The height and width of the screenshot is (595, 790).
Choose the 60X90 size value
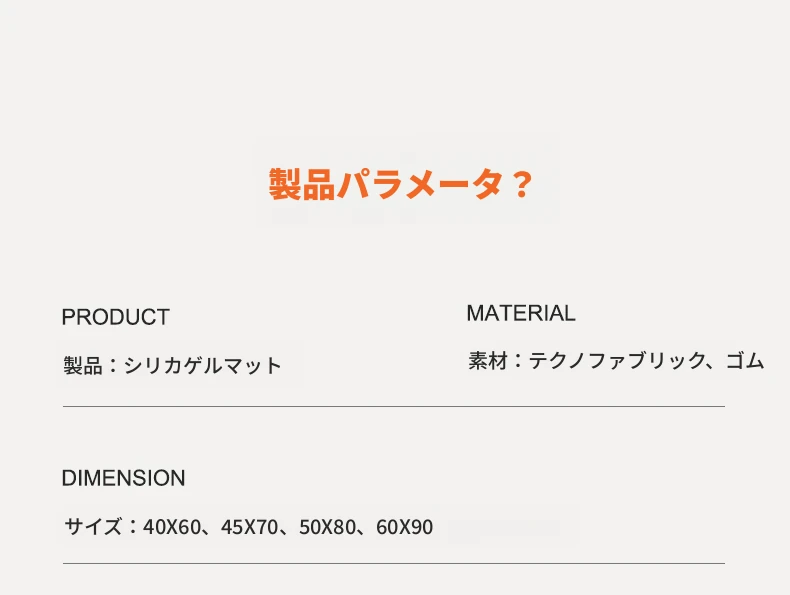pyautogui.click(x=405, y=527)
